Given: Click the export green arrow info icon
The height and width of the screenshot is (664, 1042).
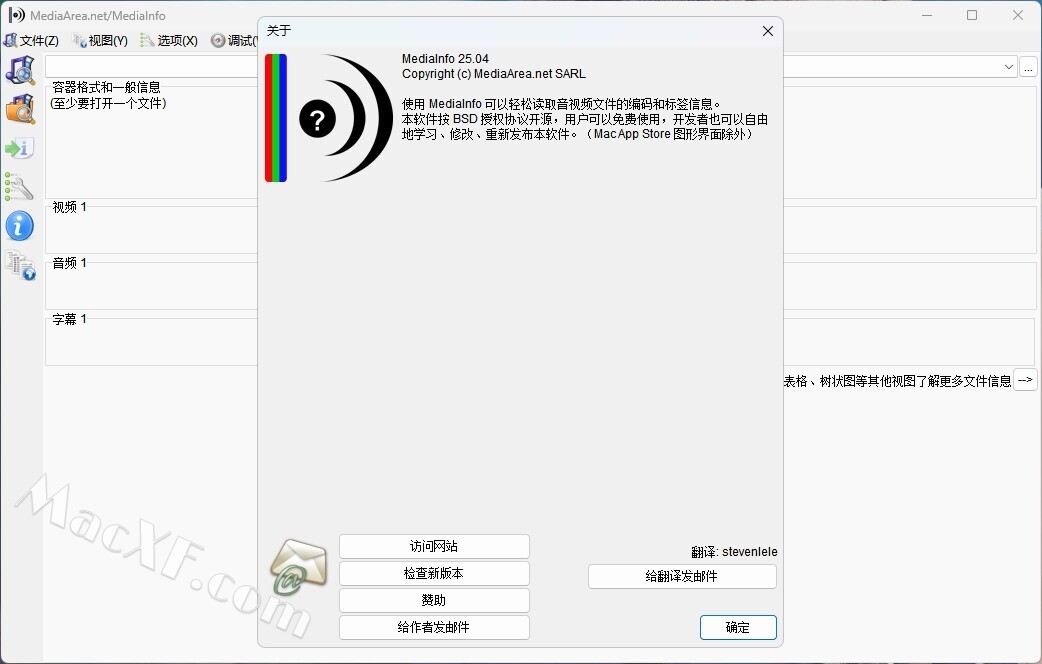Looking at the screenshot, I should 19,148.
